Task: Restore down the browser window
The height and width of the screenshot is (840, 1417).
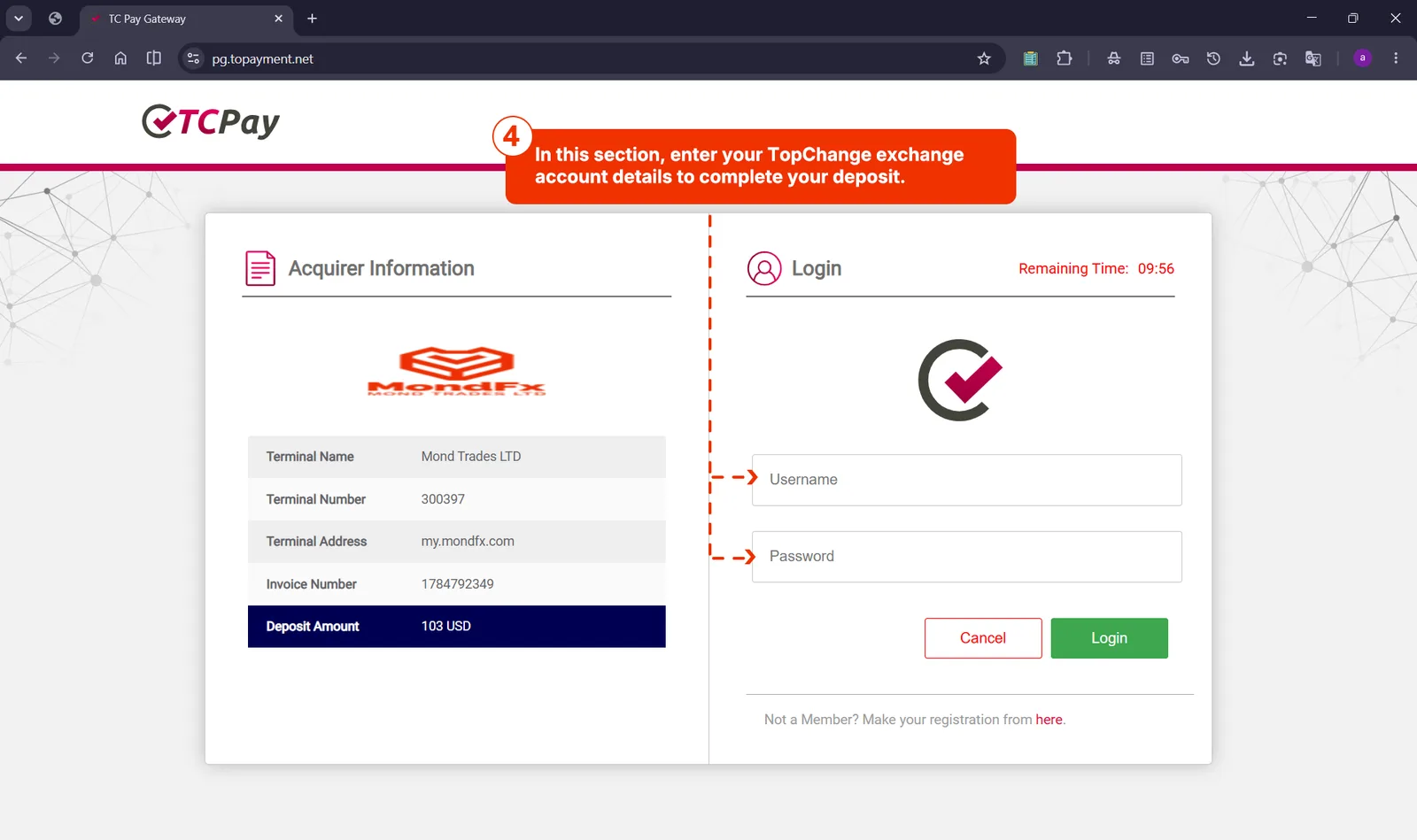Action: click(1352, 18)
